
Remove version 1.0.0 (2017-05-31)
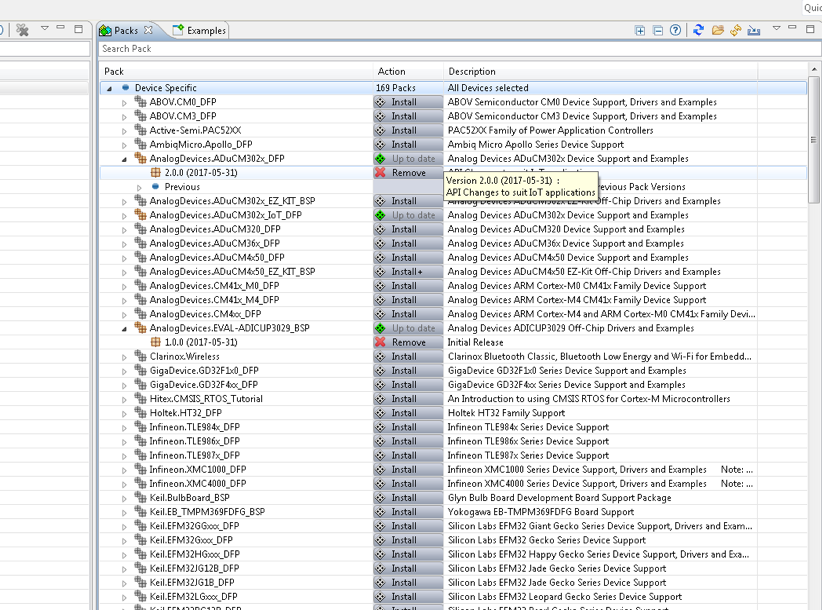tap(408, 343)
